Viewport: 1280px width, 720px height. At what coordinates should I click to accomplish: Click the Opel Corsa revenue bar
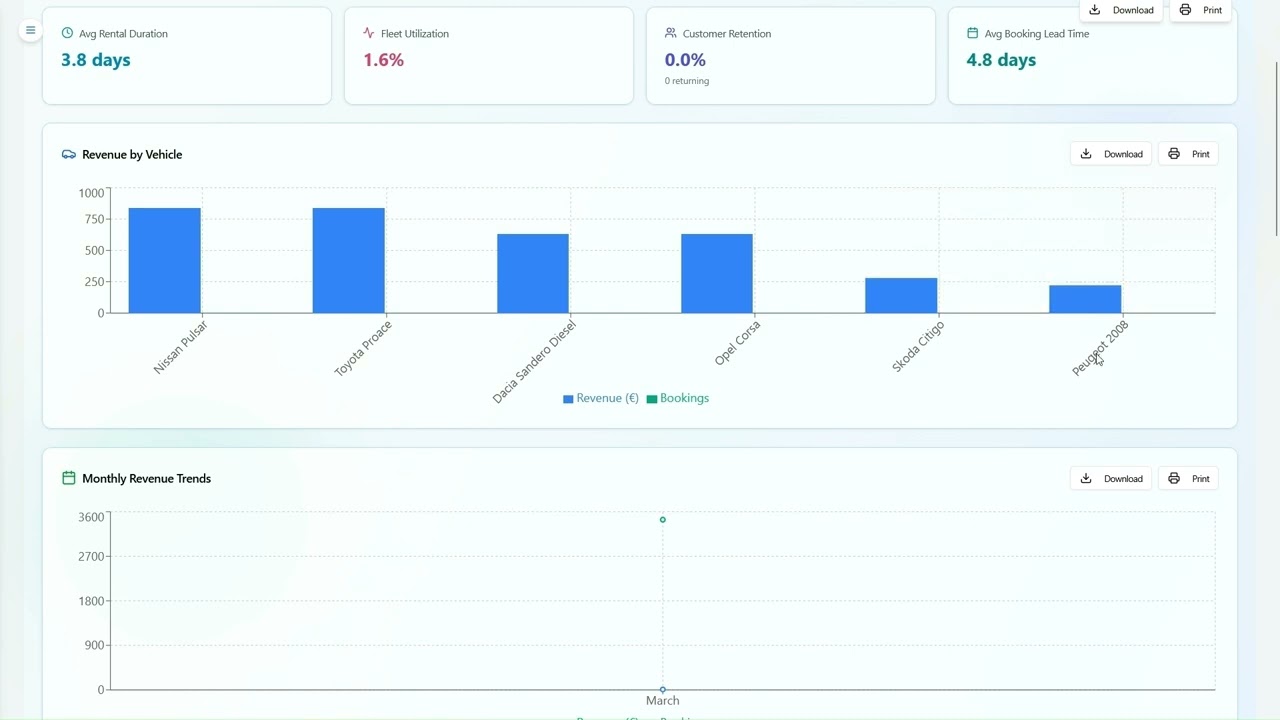pos(717,273)
